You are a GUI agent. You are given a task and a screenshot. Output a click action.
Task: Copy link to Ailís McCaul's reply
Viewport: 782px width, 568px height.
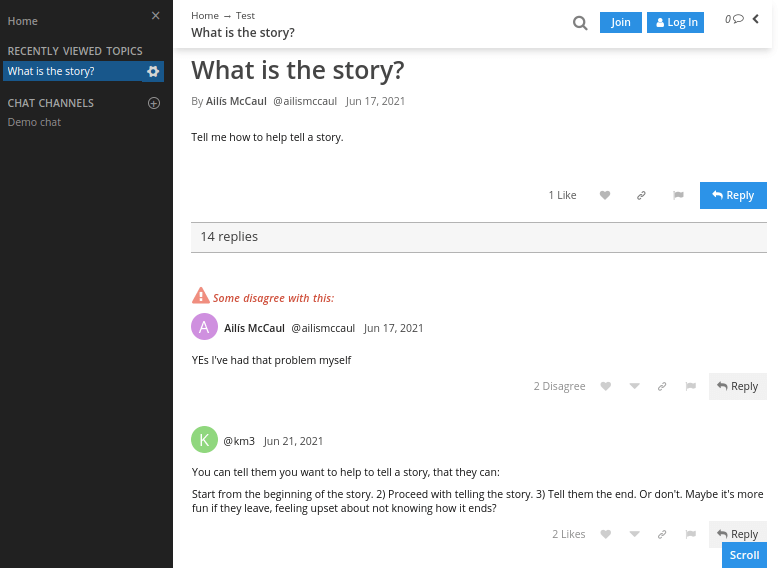[x=662, y=386]
